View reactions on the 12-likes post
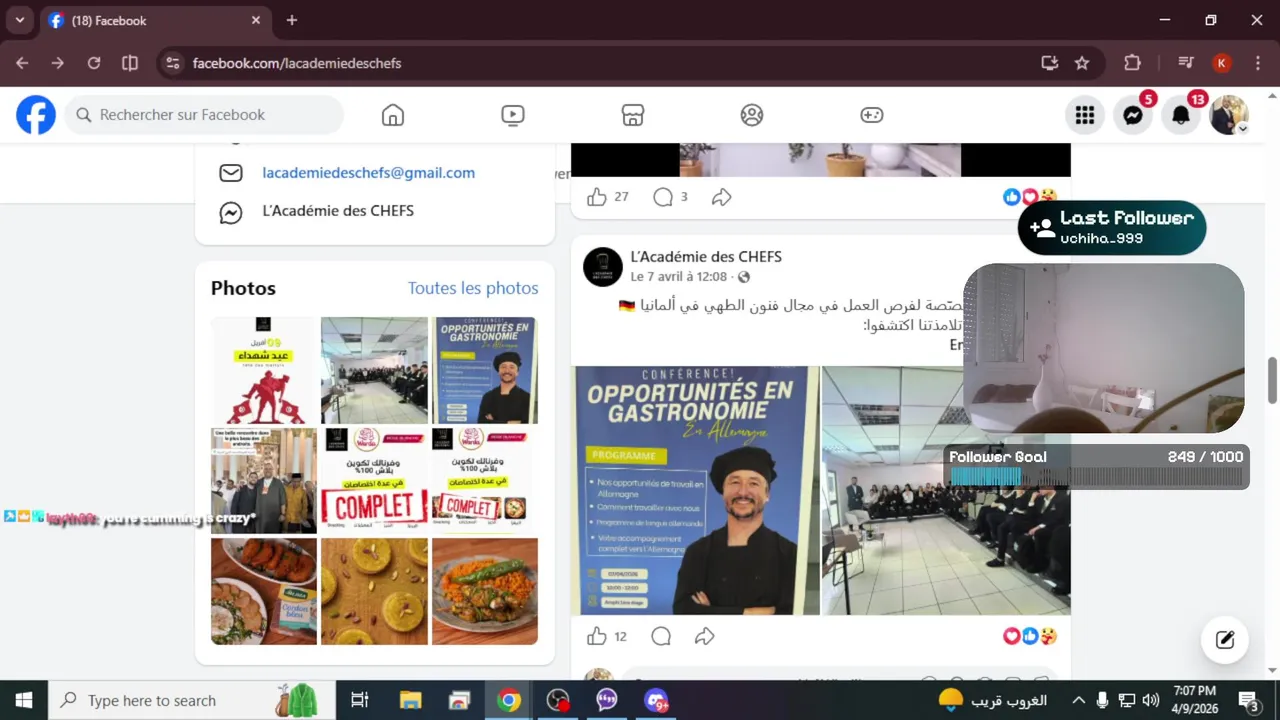1280x720 pixels. [x=1030, y=636]
